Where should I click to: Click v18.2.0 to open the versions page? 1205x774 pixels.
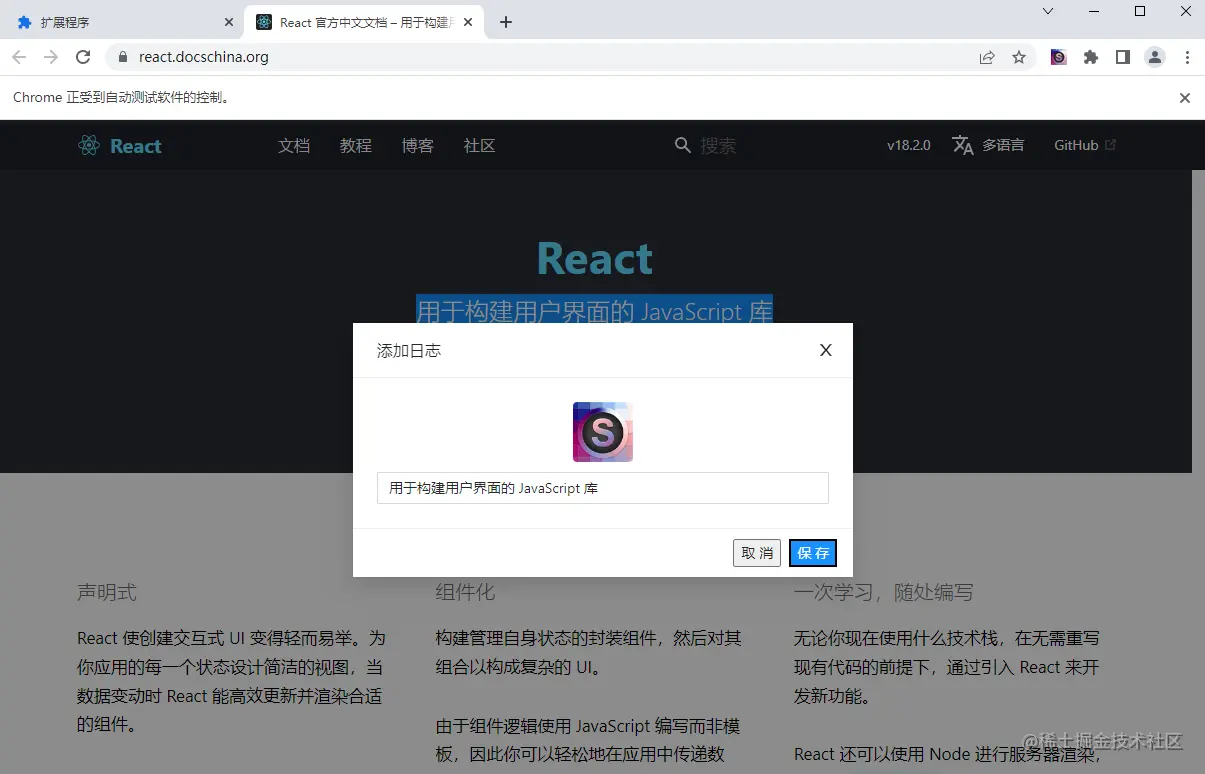click(x=908, y=145)
